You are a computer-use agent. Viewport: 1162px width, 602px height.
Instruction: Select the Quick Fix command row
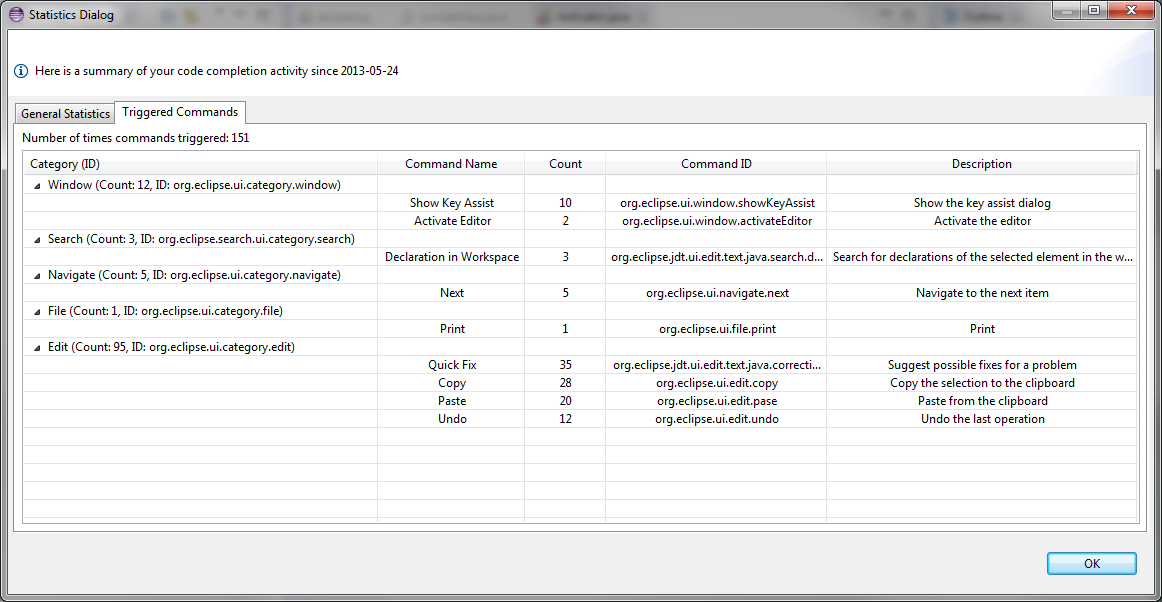tap(452, 365)
